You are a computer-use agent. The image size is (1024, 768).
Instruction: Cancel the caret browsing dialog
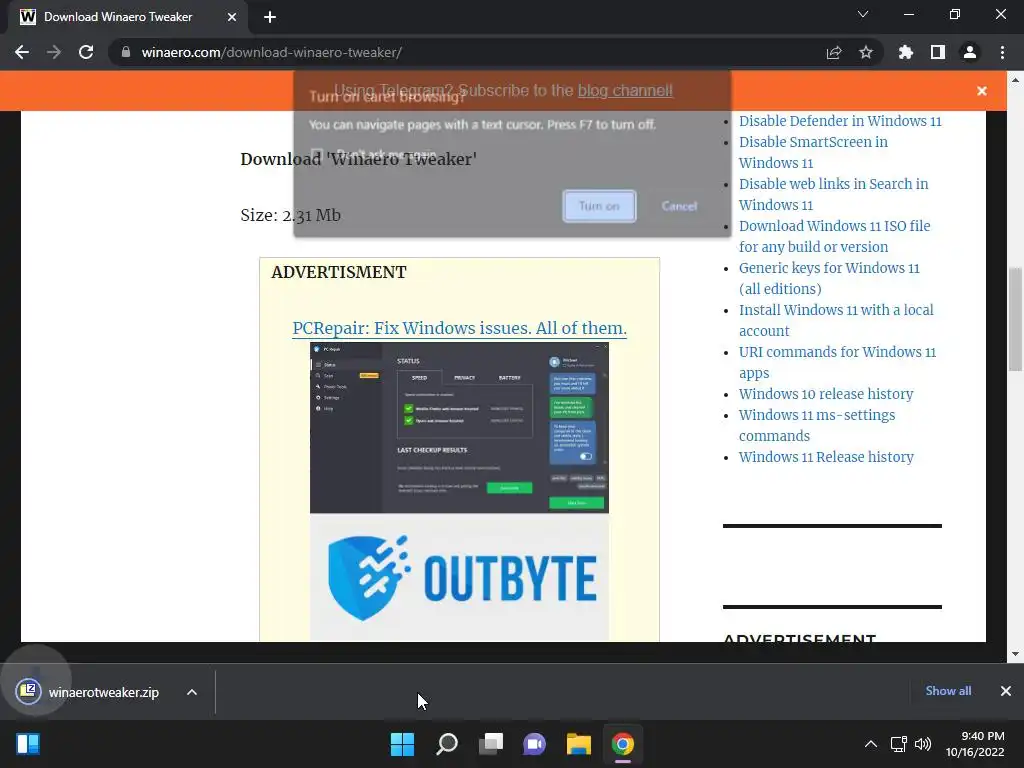click(679, 206)
